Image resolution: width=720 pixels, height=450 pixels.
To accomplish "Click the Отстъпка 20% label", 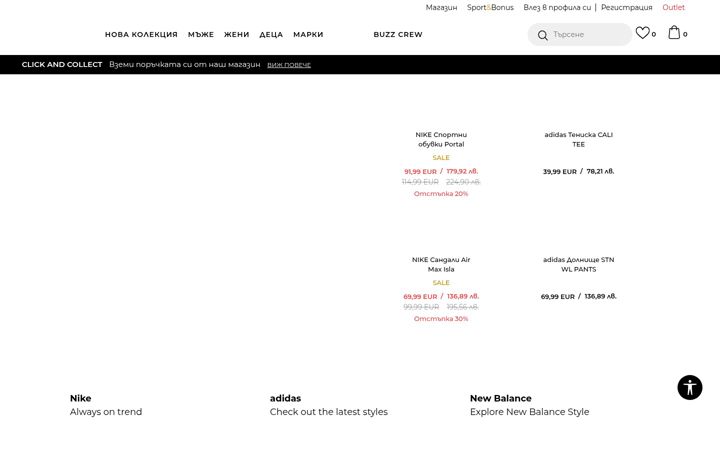I will tap(441, 194).
